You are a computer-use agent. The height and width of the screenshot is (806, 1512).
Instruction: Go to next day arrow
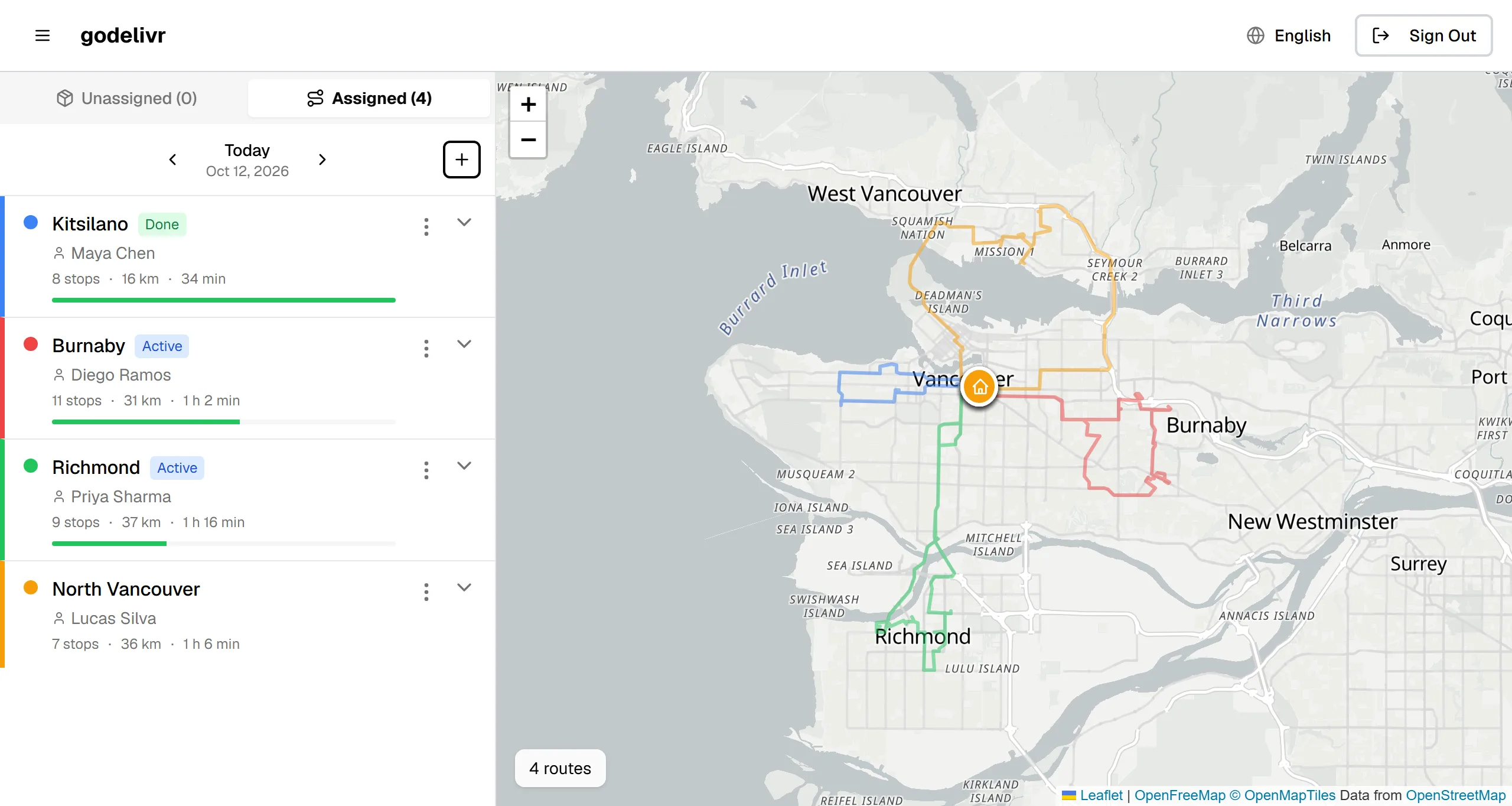[x=322, y=160]
